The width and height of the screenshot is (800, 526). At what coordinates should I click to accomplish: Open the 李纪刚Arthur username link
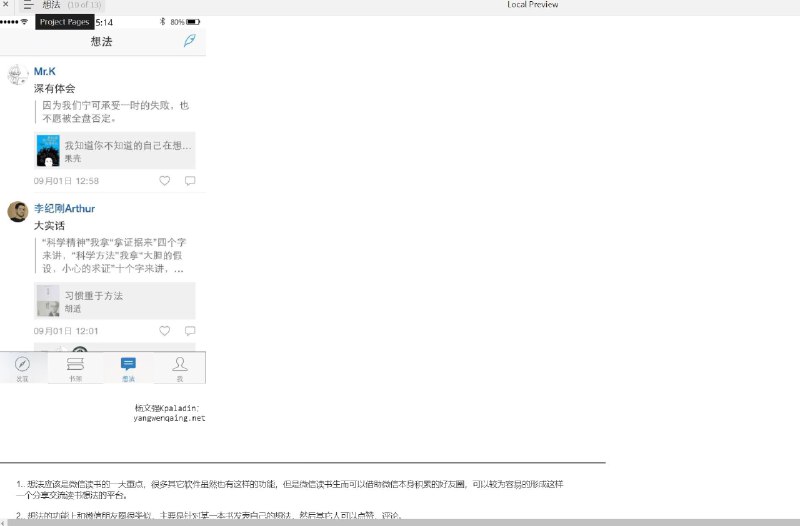(x=64, y=208)
